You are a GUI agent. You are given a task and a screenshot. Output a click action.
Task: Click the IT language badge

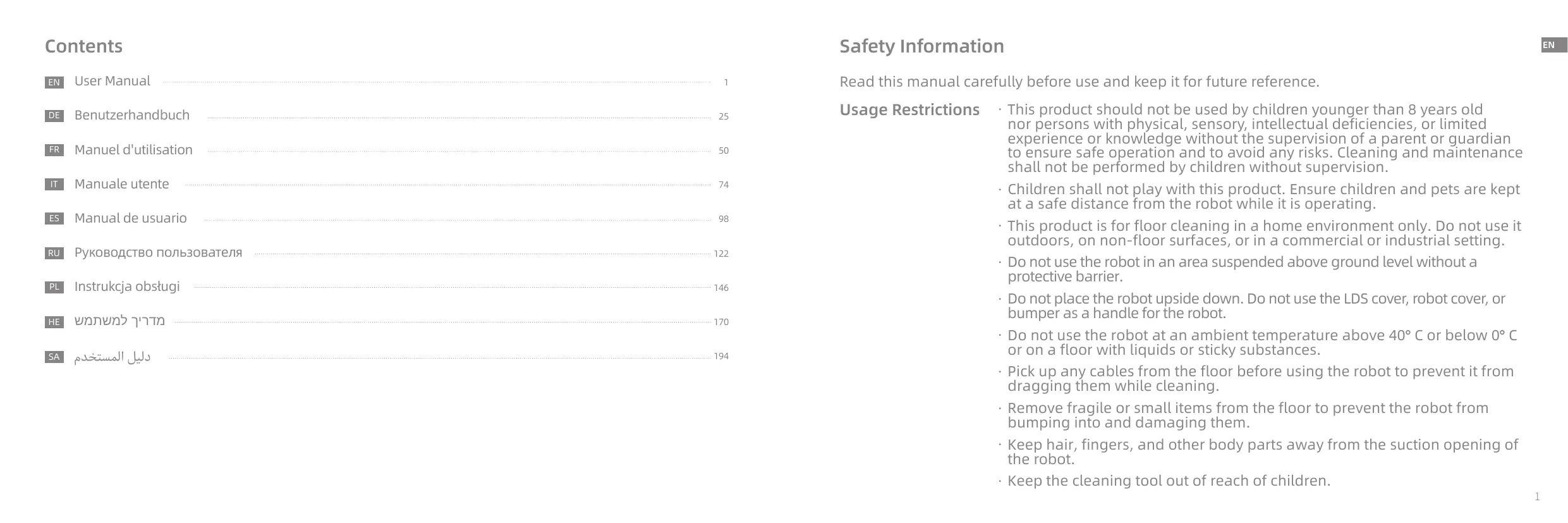coord(54,185)
